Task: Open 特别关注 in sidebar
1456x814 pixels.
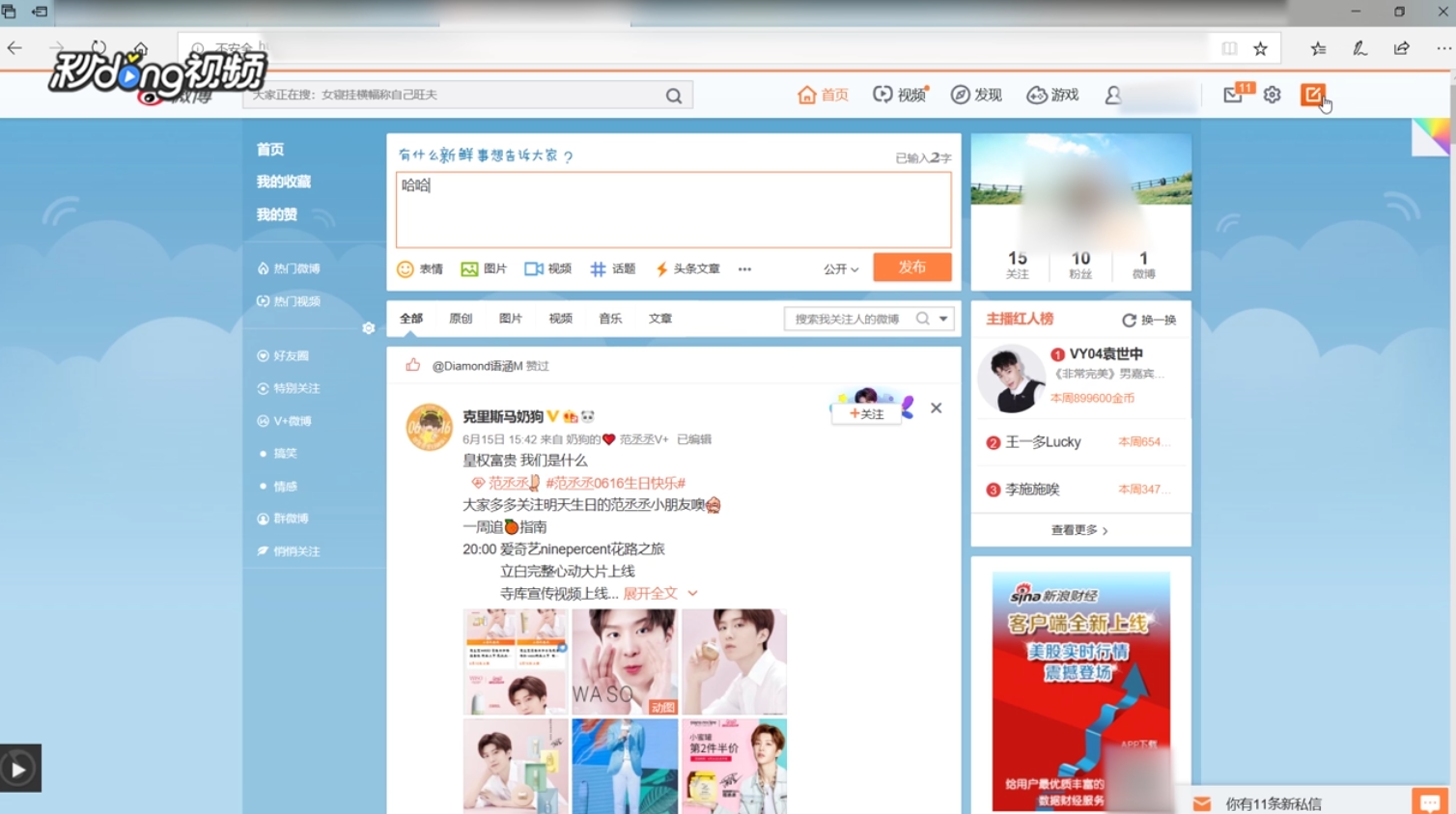Action: (x=289, y=388)
